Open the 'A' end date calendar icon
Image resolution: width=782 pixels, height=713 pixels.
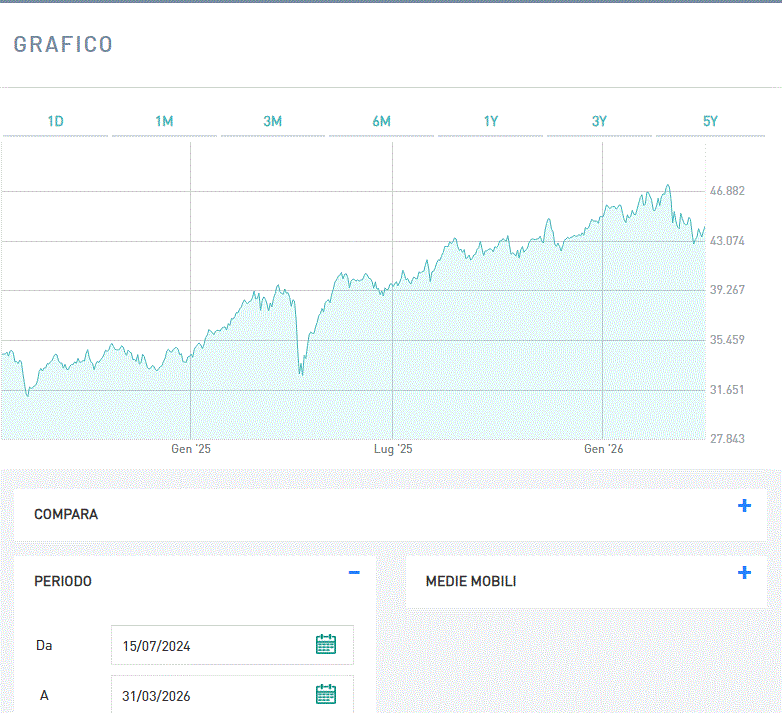point(325,694)
